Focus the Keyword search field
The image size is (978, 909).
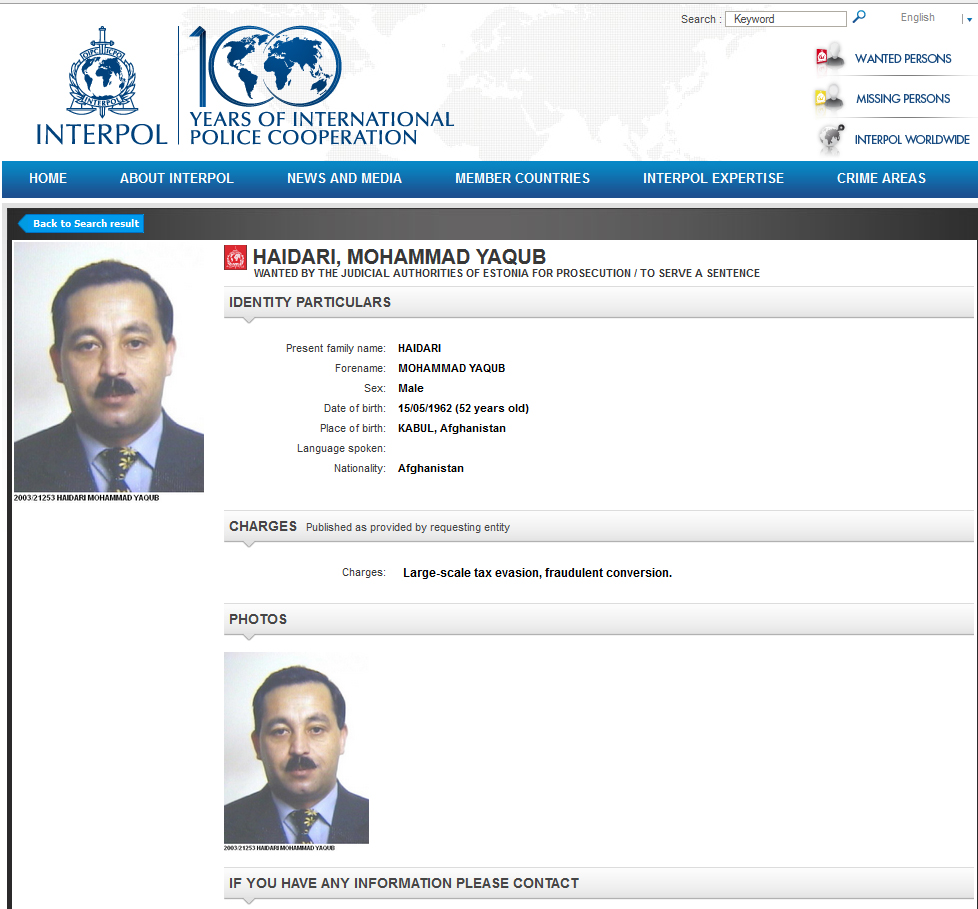click(786, 19)
